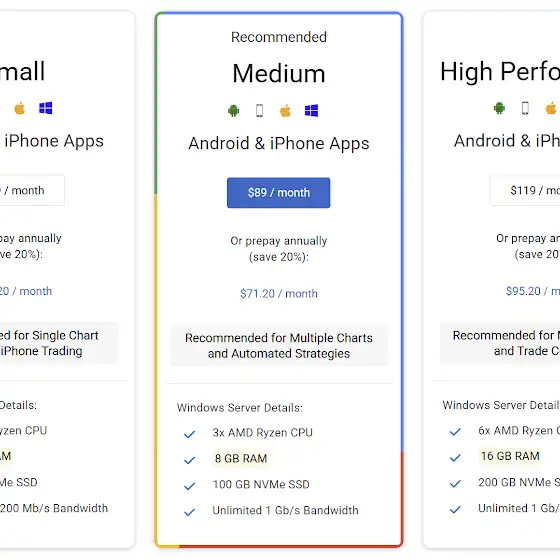
Task: Click the phone icon in High Performance plan
Action: 525,108
